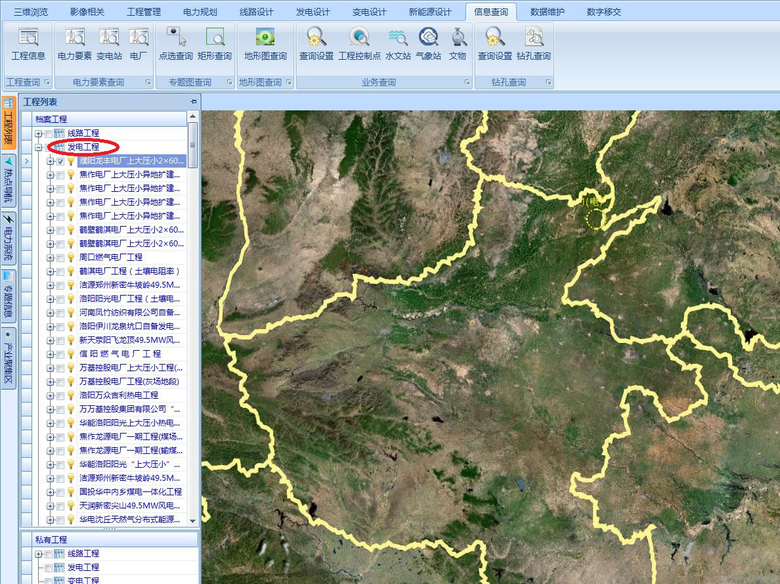Open the 气象站 query icon
780x584 pixels.
(x=428, y=45)
